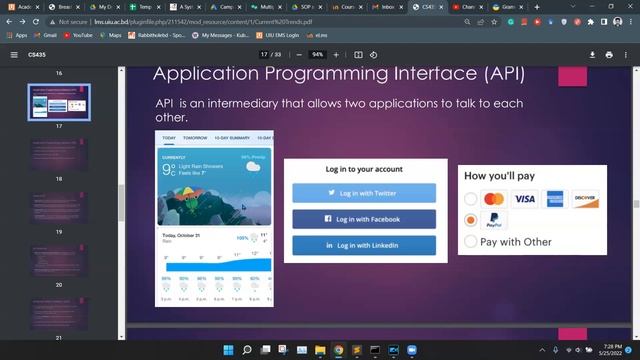
Task: Click the PDF page number field
Action: pos(264,55)
